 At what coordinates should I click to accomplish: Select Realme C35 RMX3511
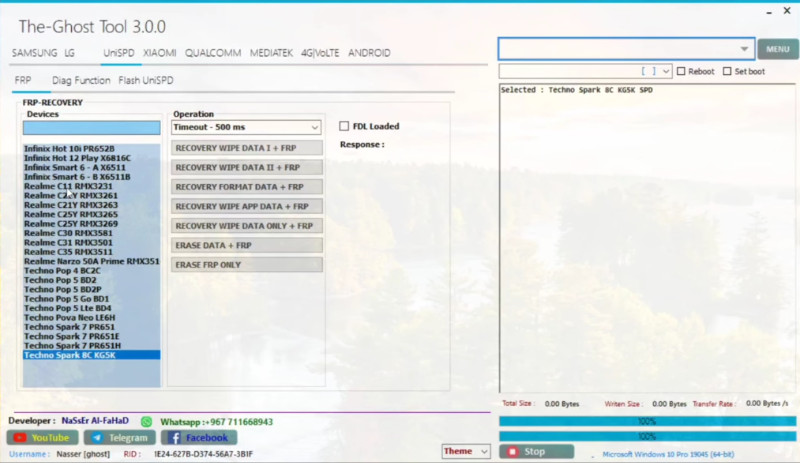coord(68,252)
